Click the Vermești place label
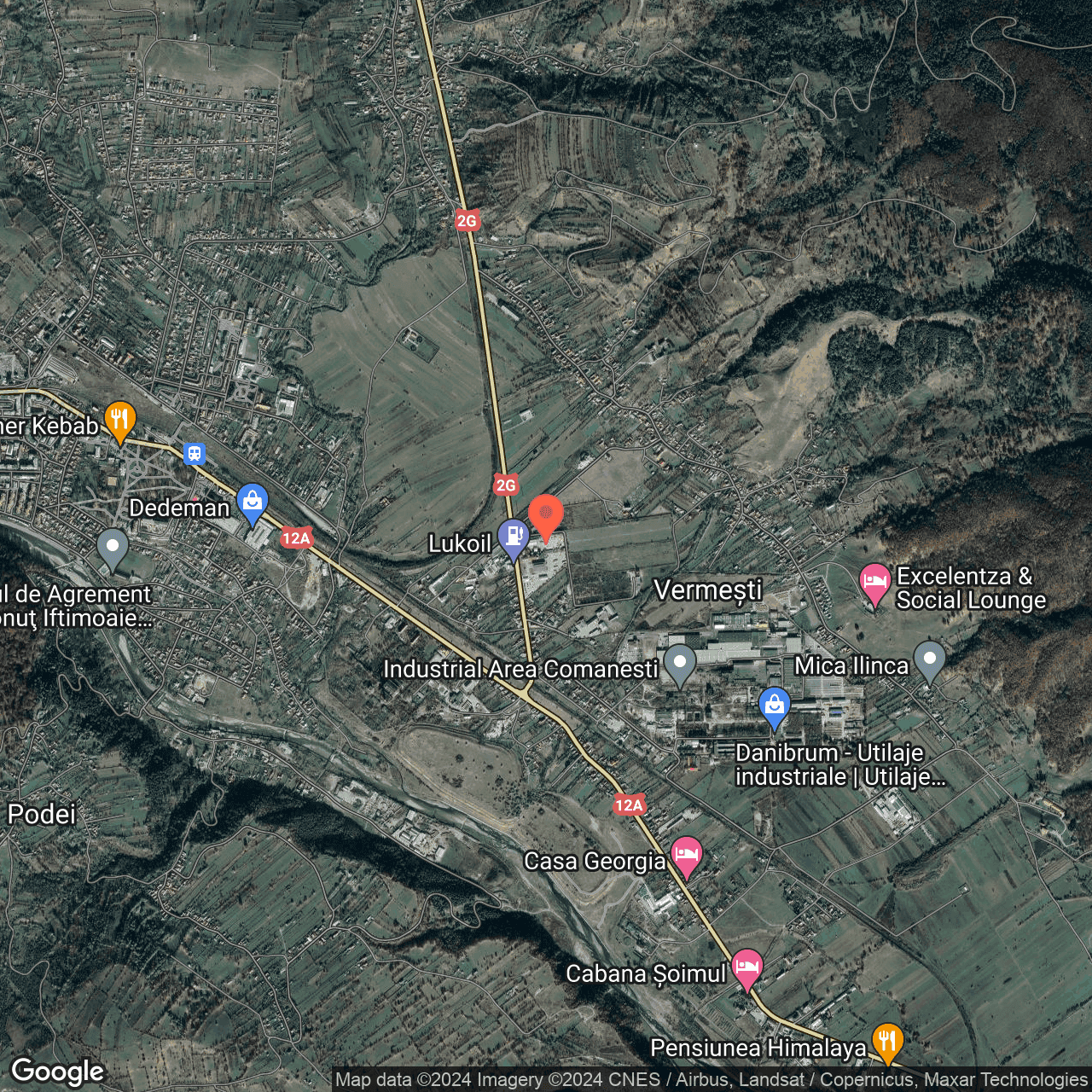The height and width of the screenshot is (1092, 1092). 707,590
